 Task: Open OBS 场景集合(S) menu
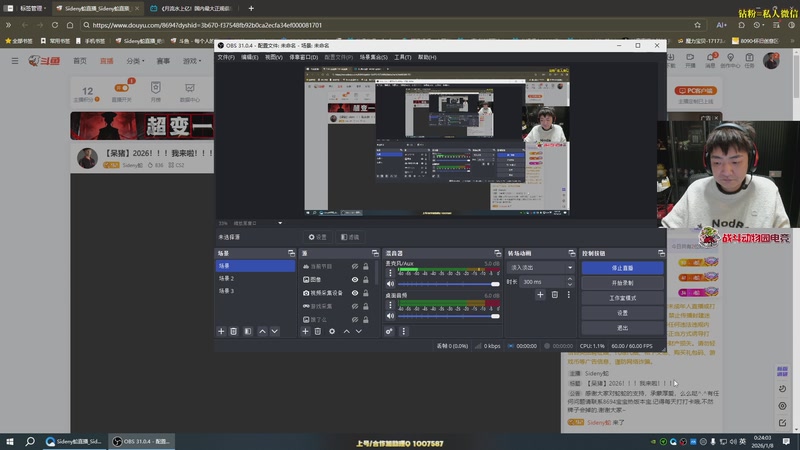(373, 57)
